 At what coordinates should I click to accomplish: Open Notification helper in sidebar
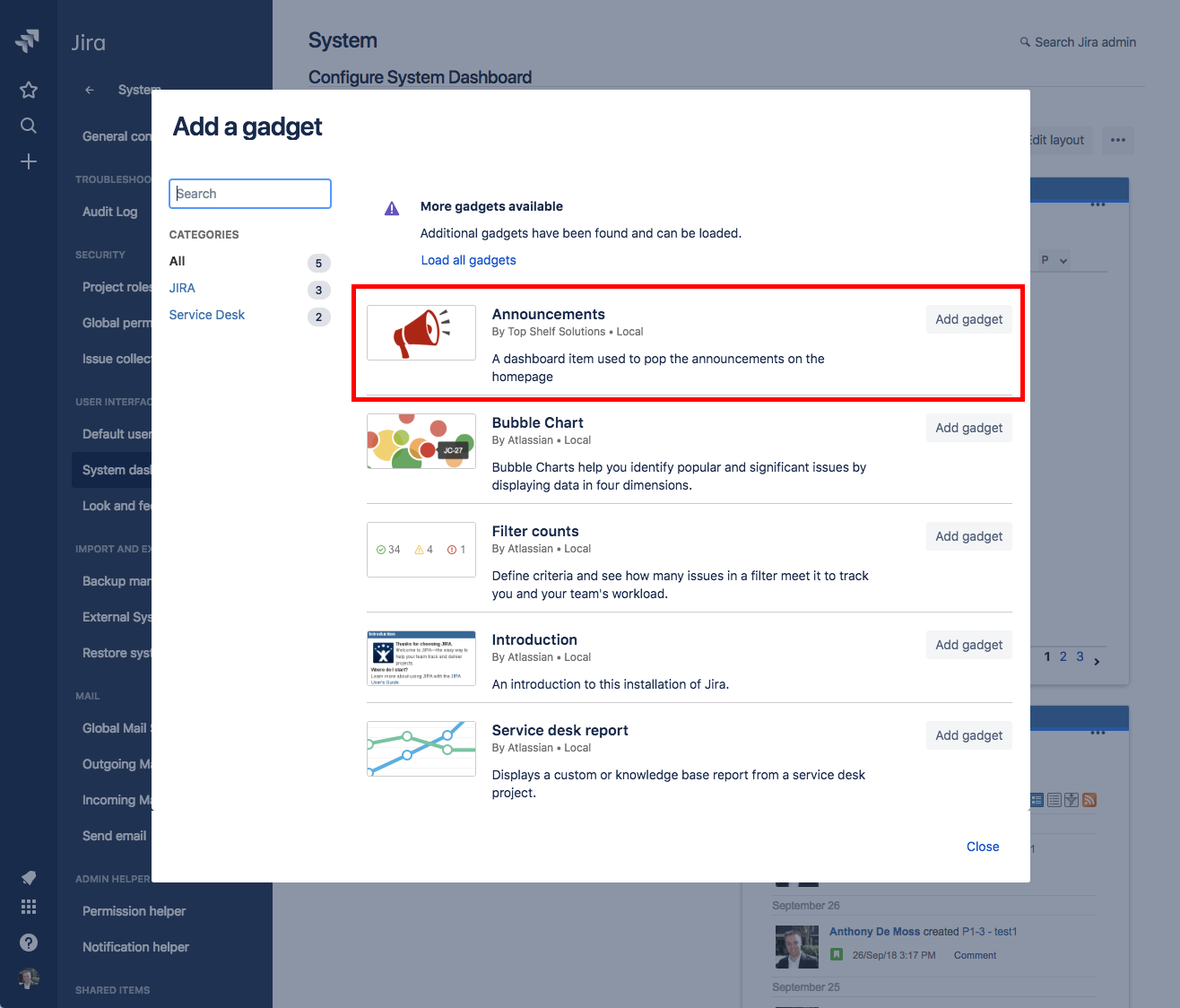136,947
